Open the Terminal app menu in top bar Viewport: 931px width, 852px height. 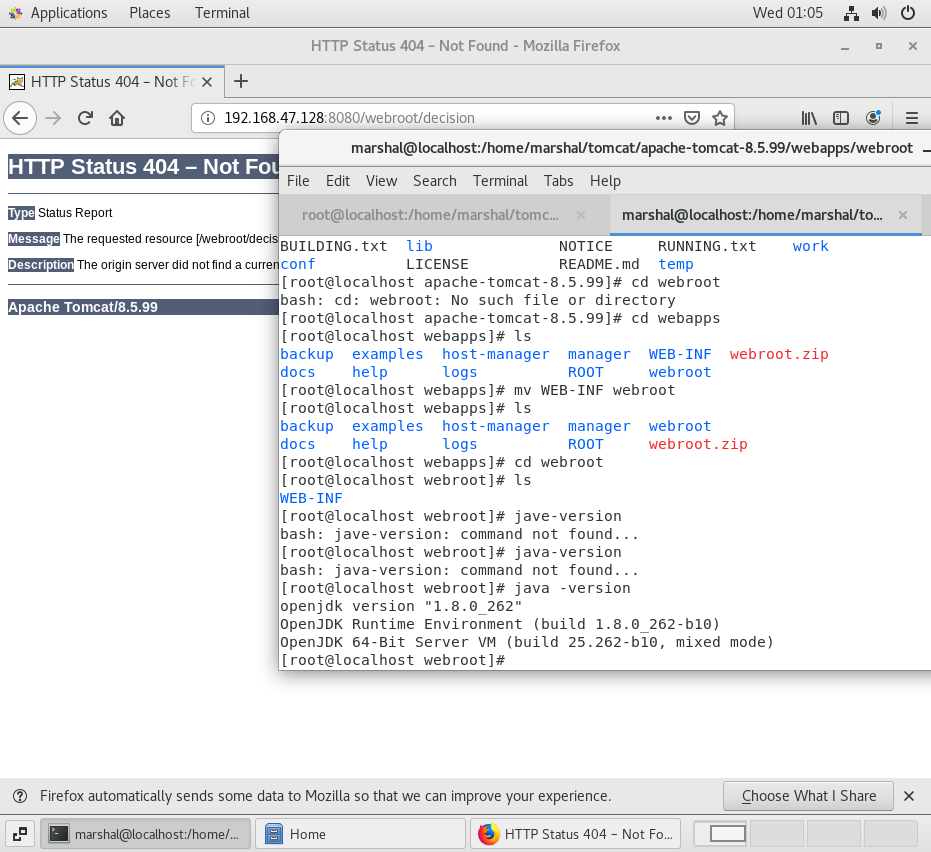point(222,13)
